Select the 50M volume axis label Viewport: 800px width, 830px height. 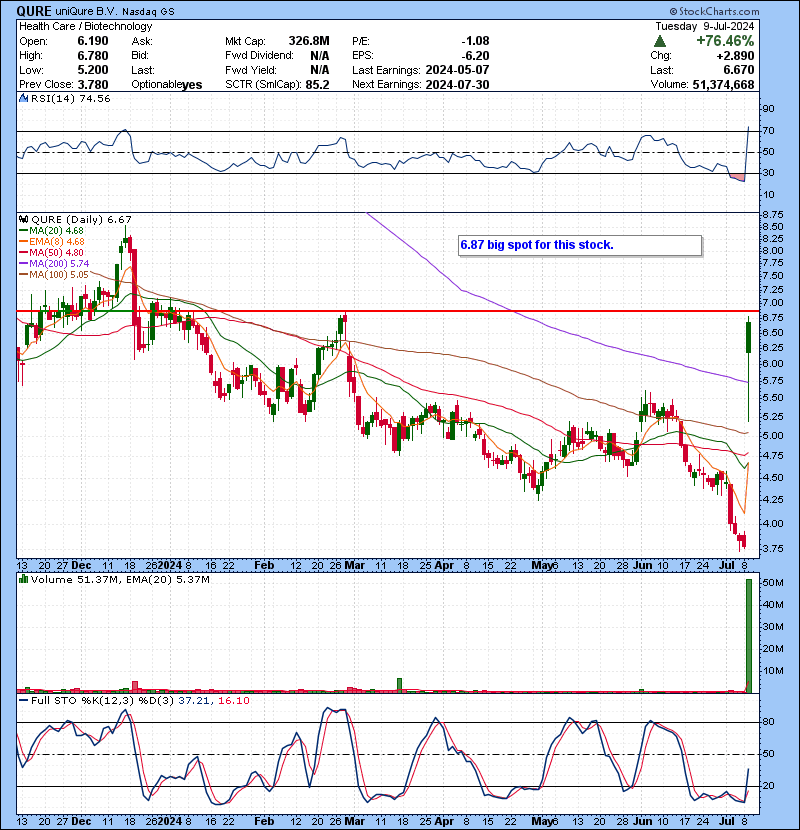[772, 583]
